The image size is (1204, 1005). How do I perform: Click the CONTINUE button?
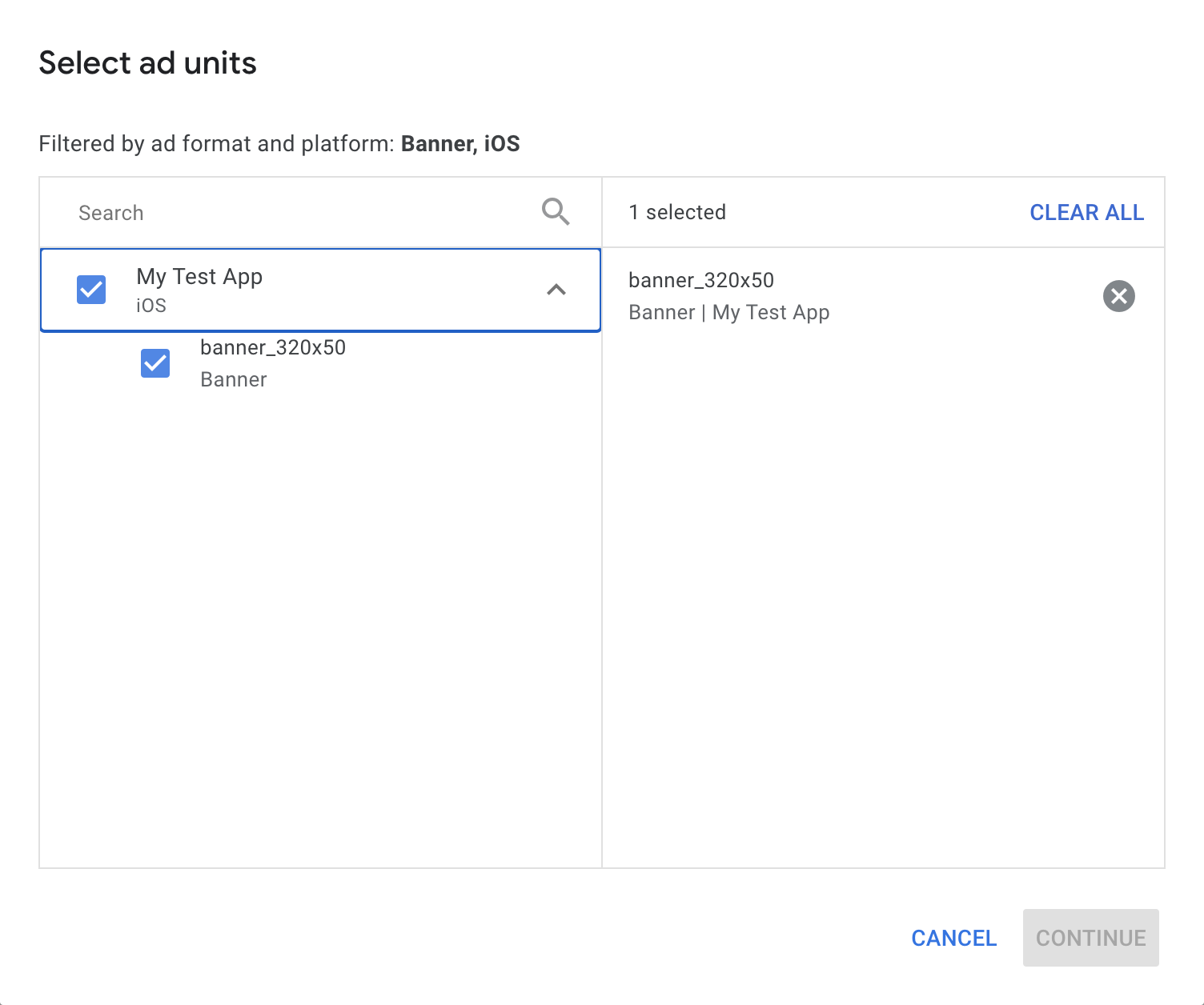pyautogui.click(x=1090, y=938)
